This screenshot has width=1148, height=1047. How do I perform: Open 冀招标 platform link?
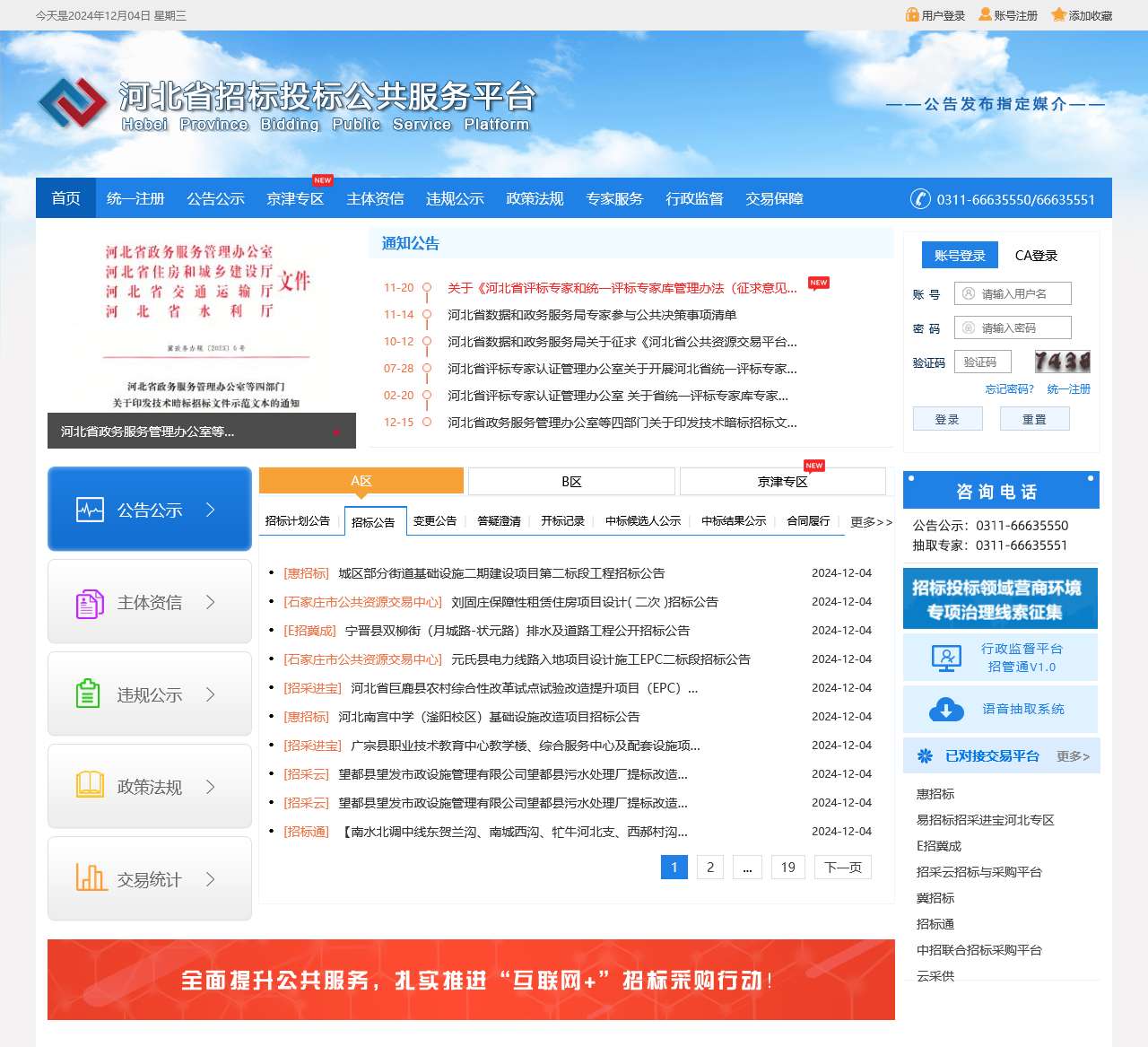pos(935,898)
